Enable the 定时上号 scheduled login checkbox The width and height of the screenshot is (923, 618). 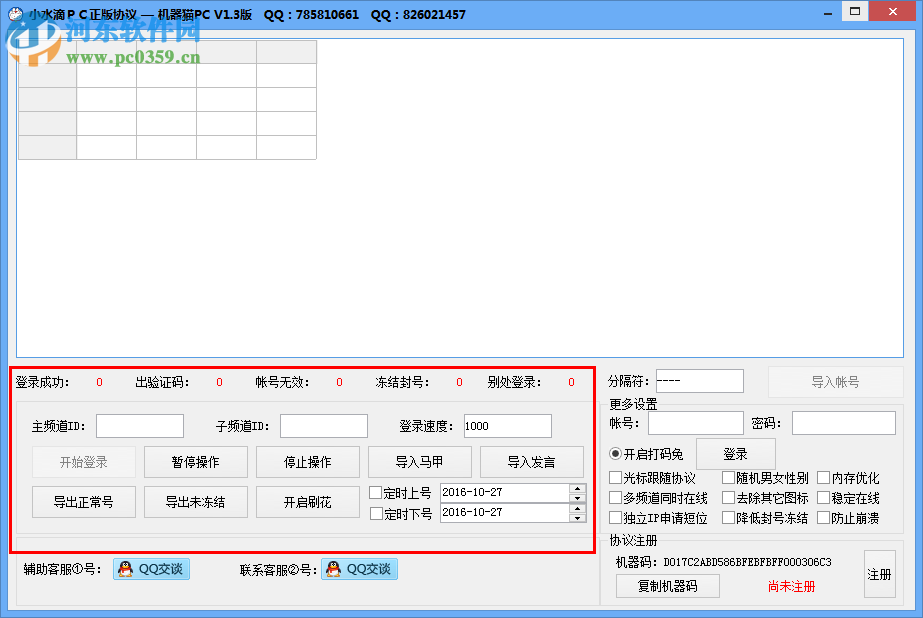[x=378, y=491]
